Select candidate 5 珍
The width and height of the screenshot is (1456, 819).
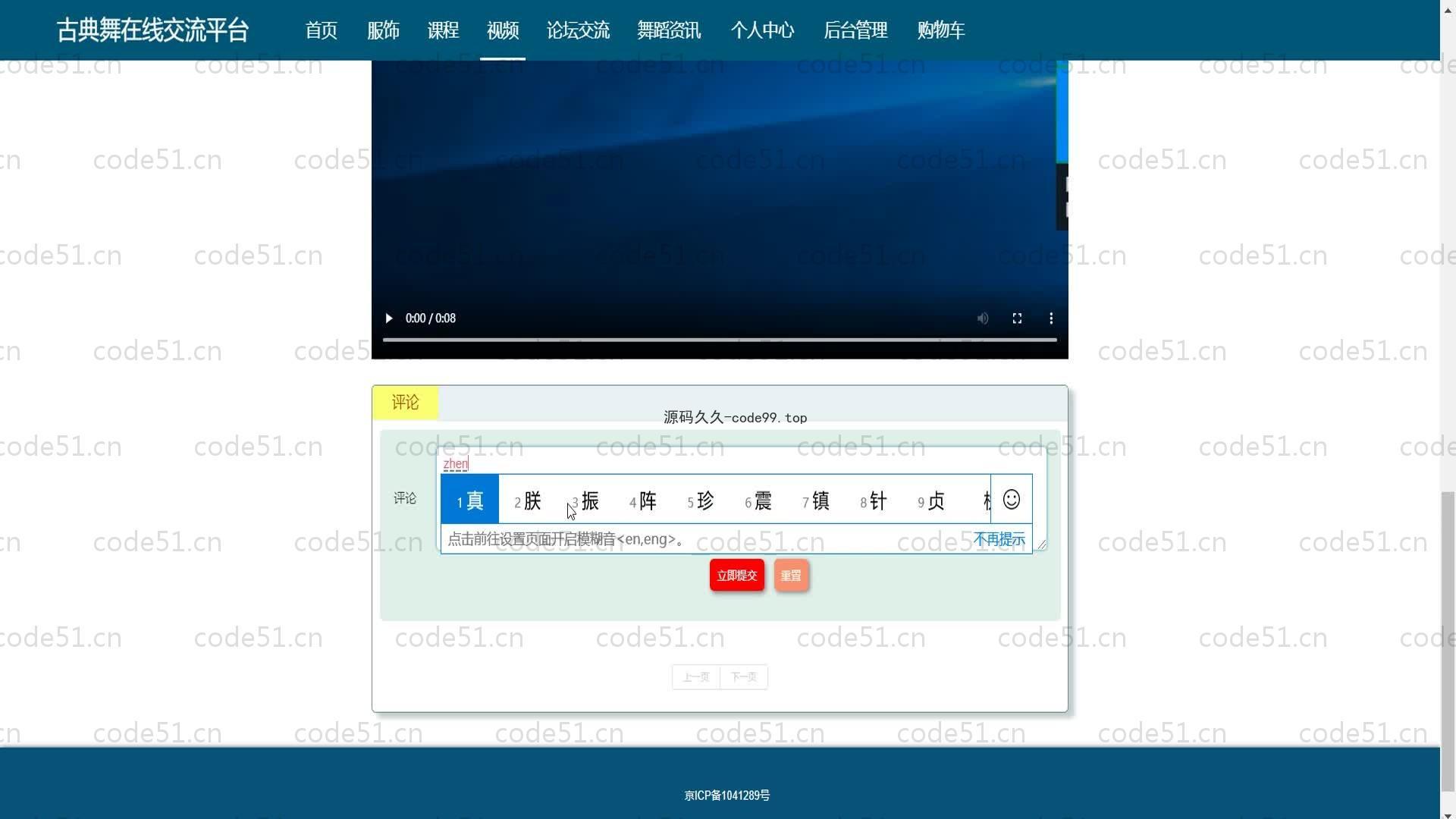[x=701, y=500]
